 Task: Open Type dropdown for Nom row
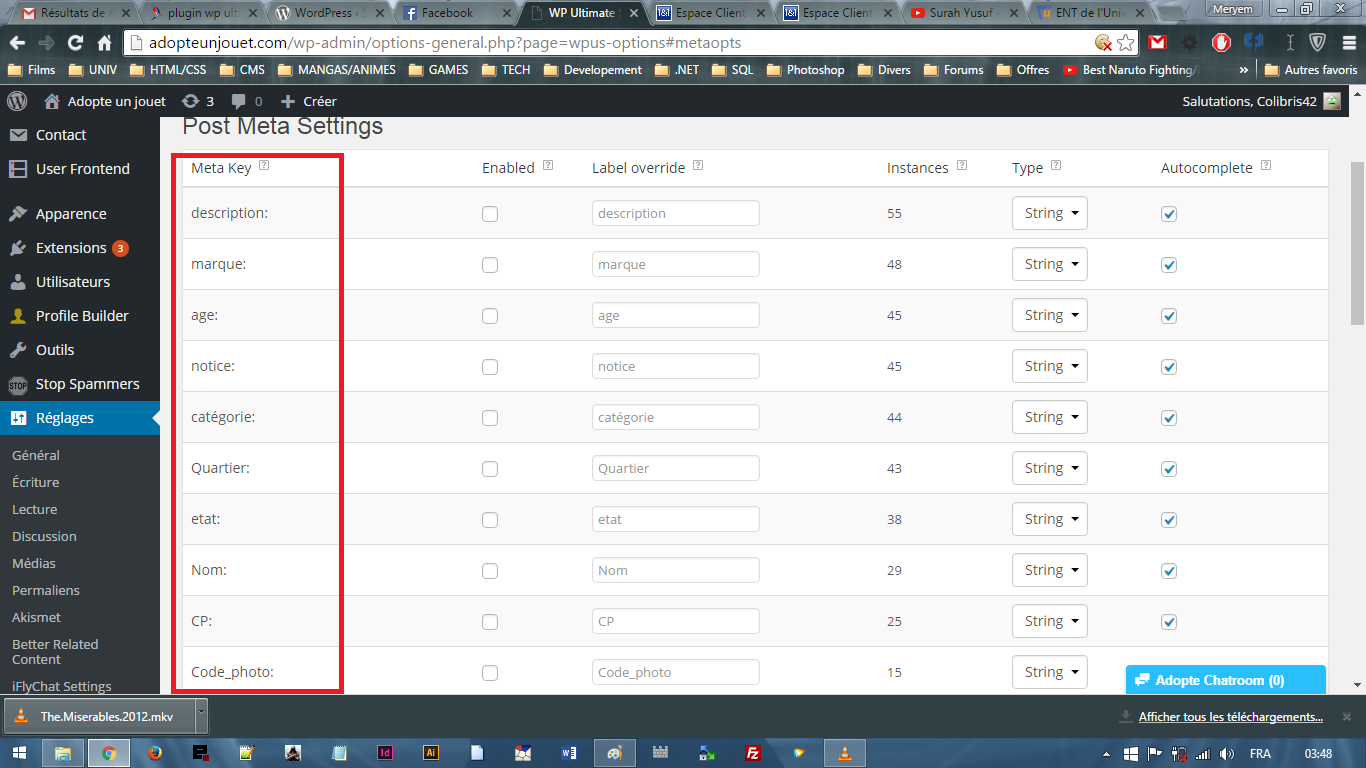(1050, 570)
